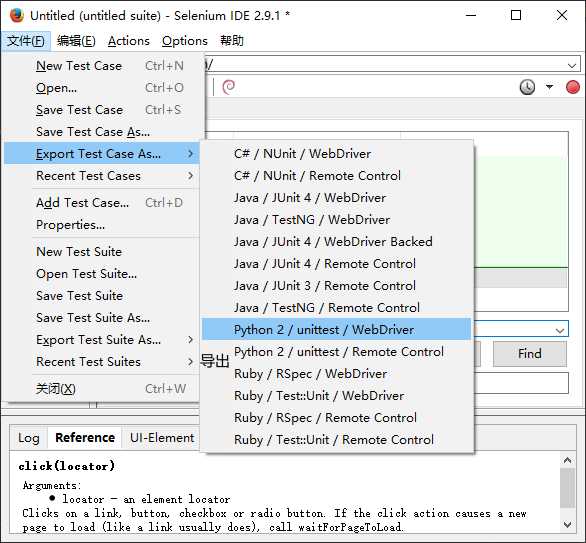Choose New Test Case
Screen dimensions: 586x543
point(102,66)
